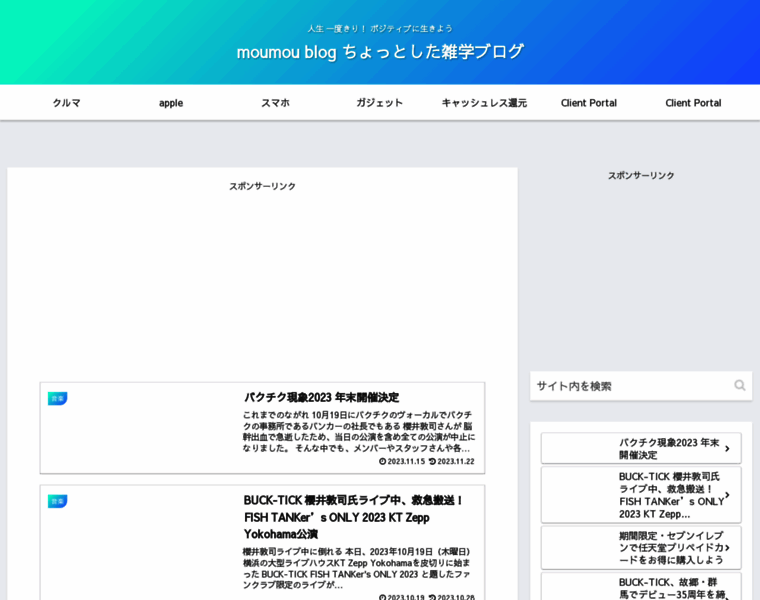760x600 pixels.
Task: Click the thumbnail area of the first article card
Action: pyautogui.click(x=140, y=430)
